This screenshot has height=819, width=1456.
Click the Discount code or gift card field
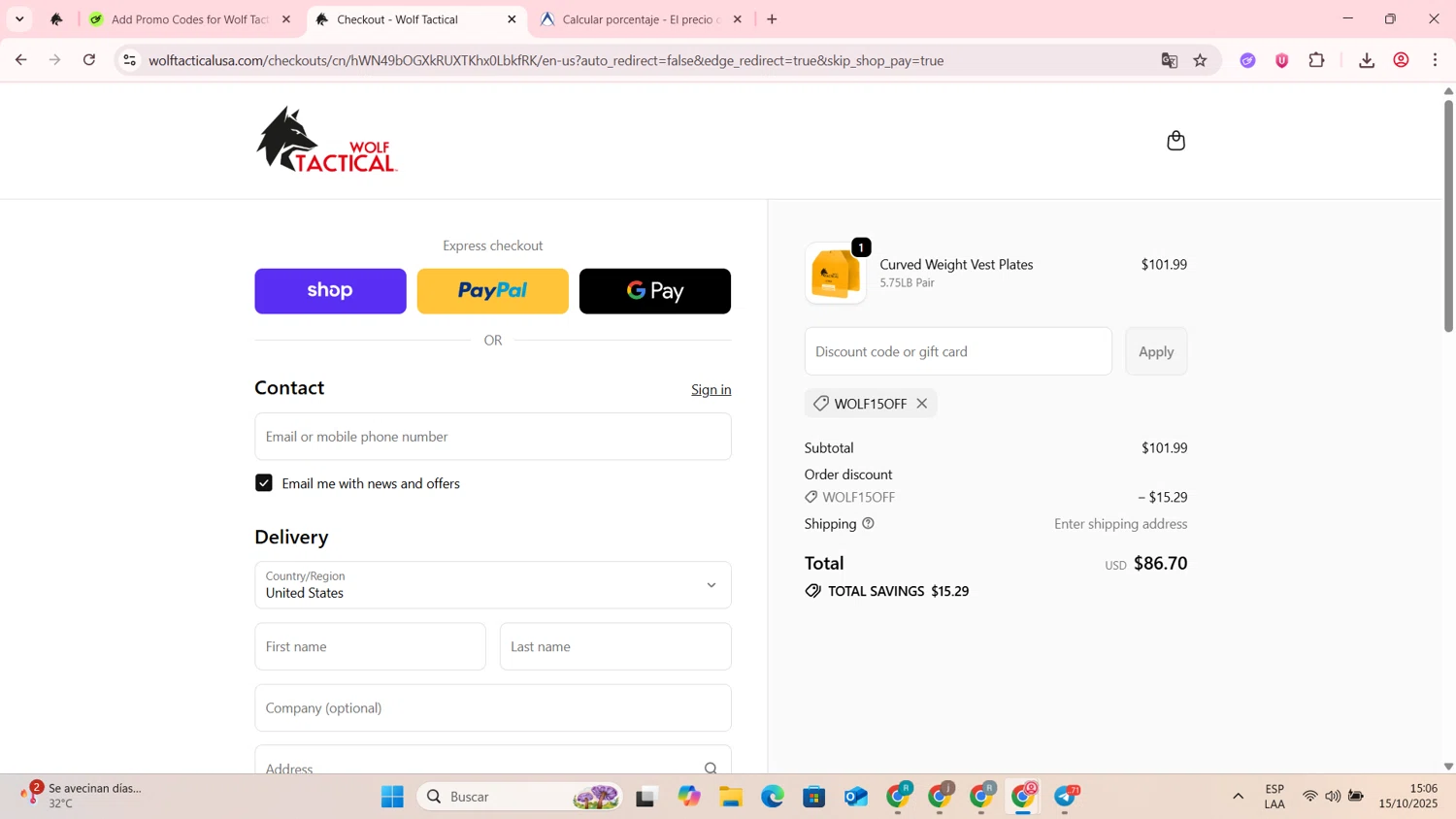tap(958, 351)
